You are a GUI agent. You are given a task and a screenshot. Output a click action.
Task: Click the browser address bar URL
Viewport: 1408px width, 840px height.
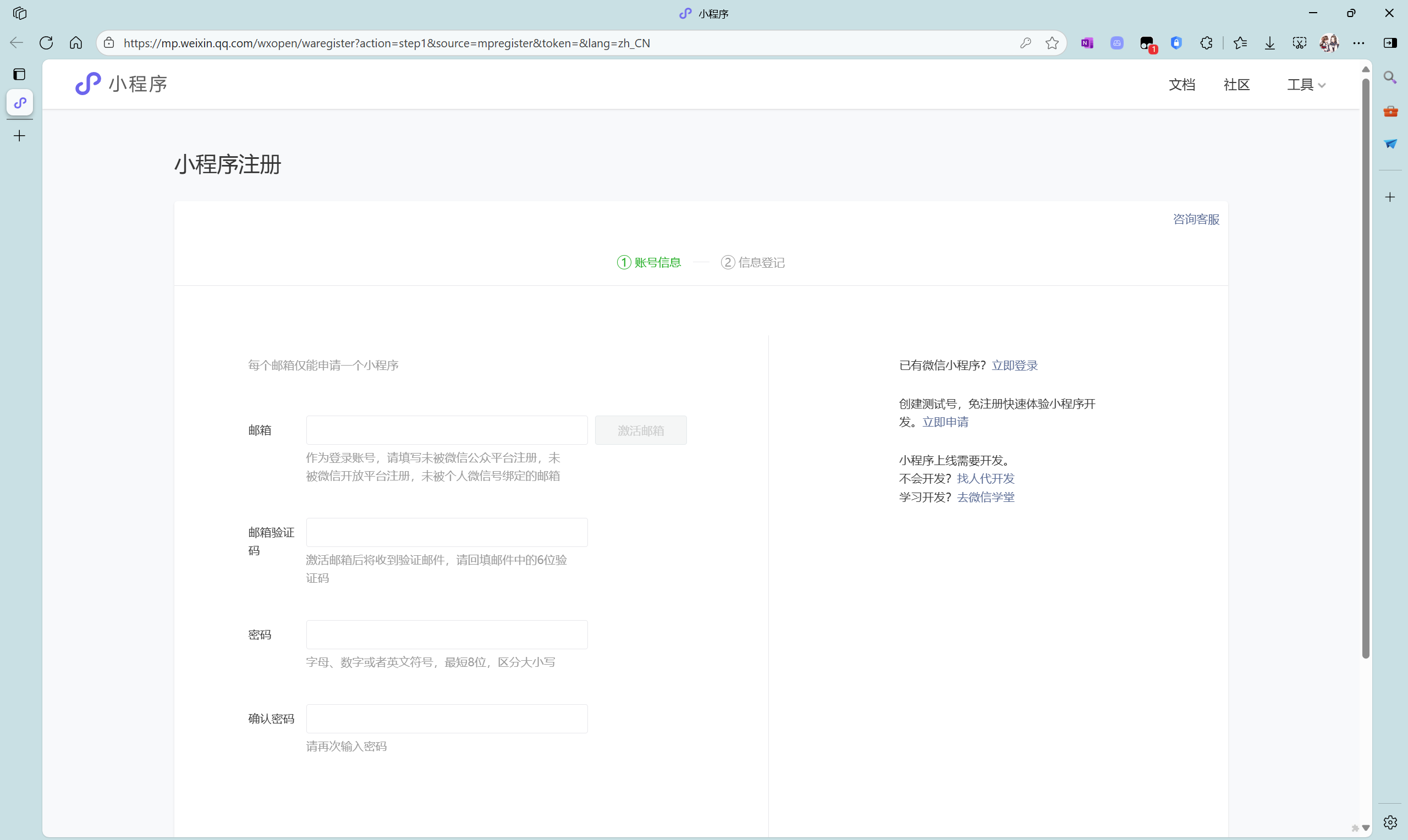[x=387, y=43]
